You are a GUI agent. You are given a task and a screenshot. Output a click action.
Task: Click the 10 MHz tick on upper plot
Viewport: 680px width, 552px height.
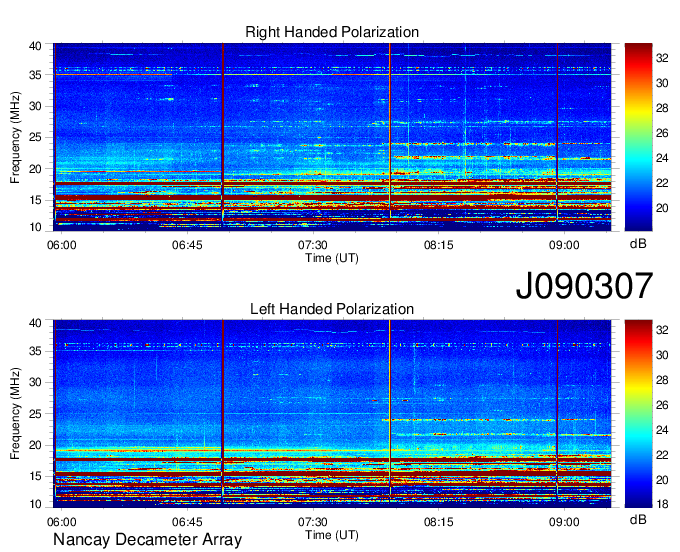[x=36, y=227]
